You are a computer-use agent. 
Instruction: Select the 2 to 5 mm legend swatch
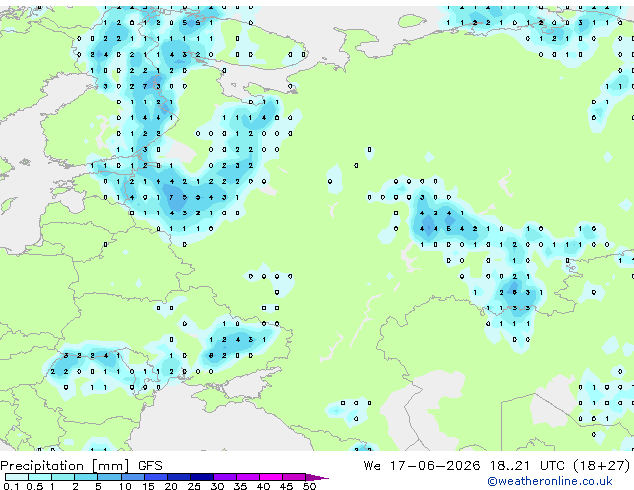coord(86,477)
